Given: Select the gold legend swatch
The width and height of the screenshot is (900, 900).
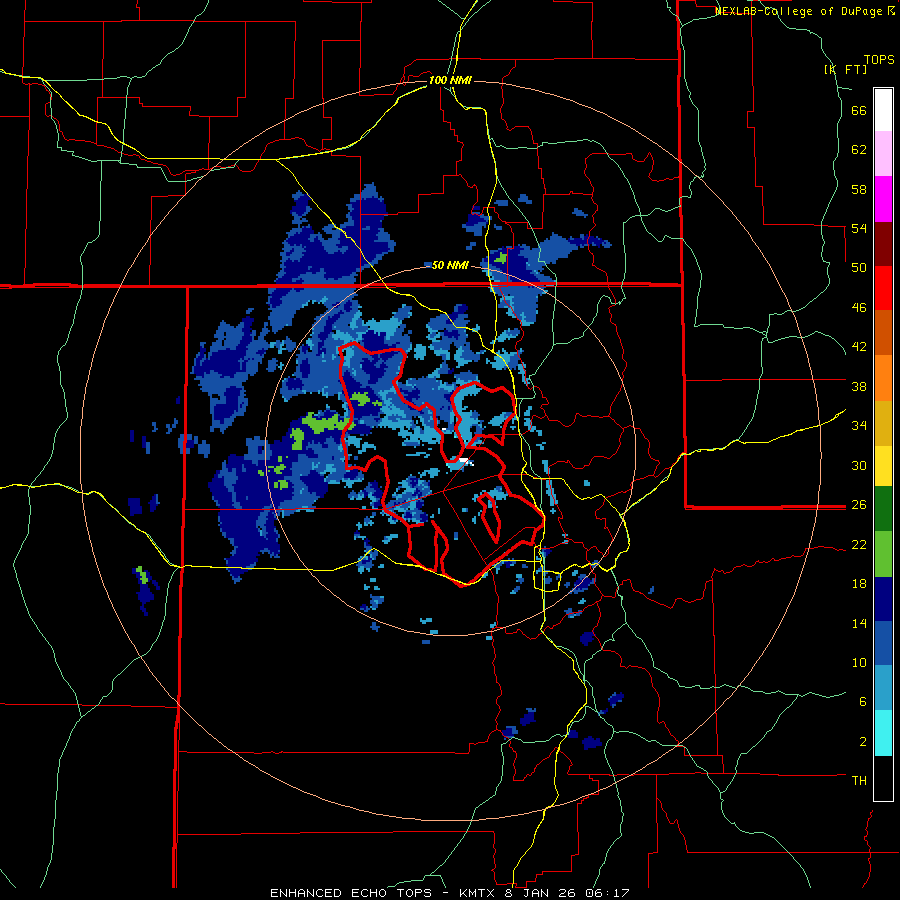Looking at the screenshot, I should [883, 422].
